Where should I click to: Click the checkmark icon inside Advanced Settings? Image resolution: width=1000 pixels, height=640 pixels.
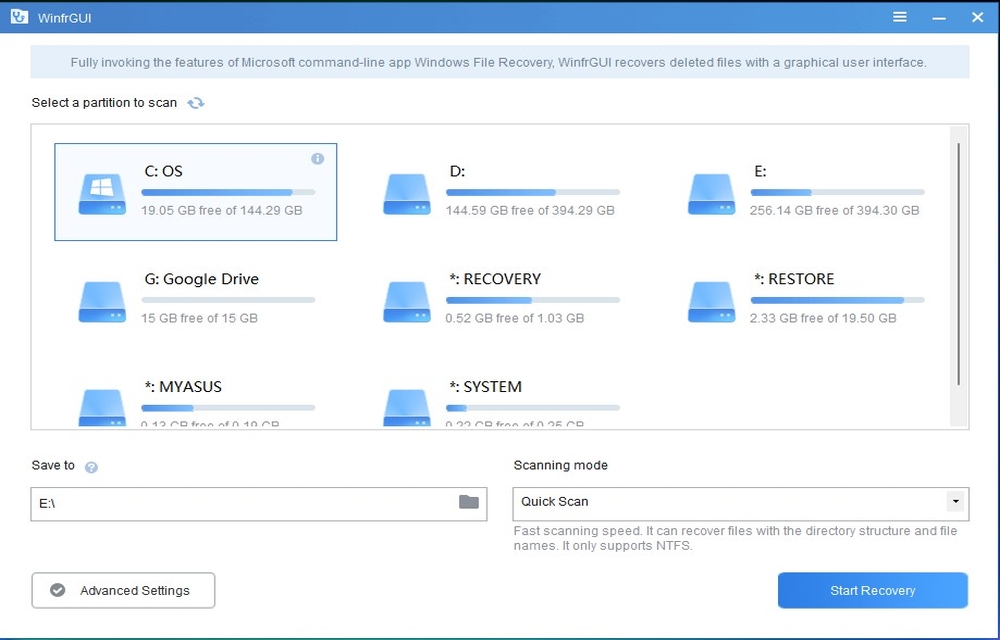[57, 590]
